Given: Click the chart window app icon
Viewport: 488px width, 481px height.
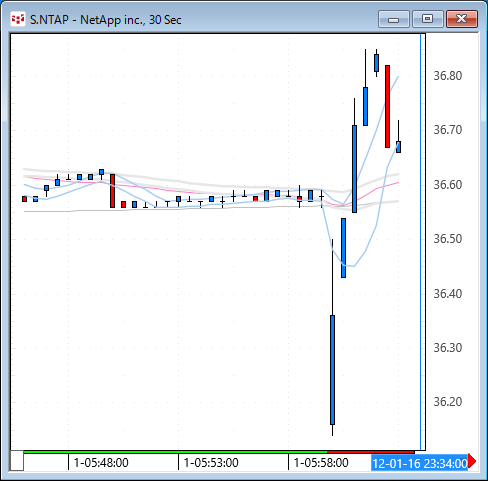Looking at the screenshot, I should coord(18,19).
